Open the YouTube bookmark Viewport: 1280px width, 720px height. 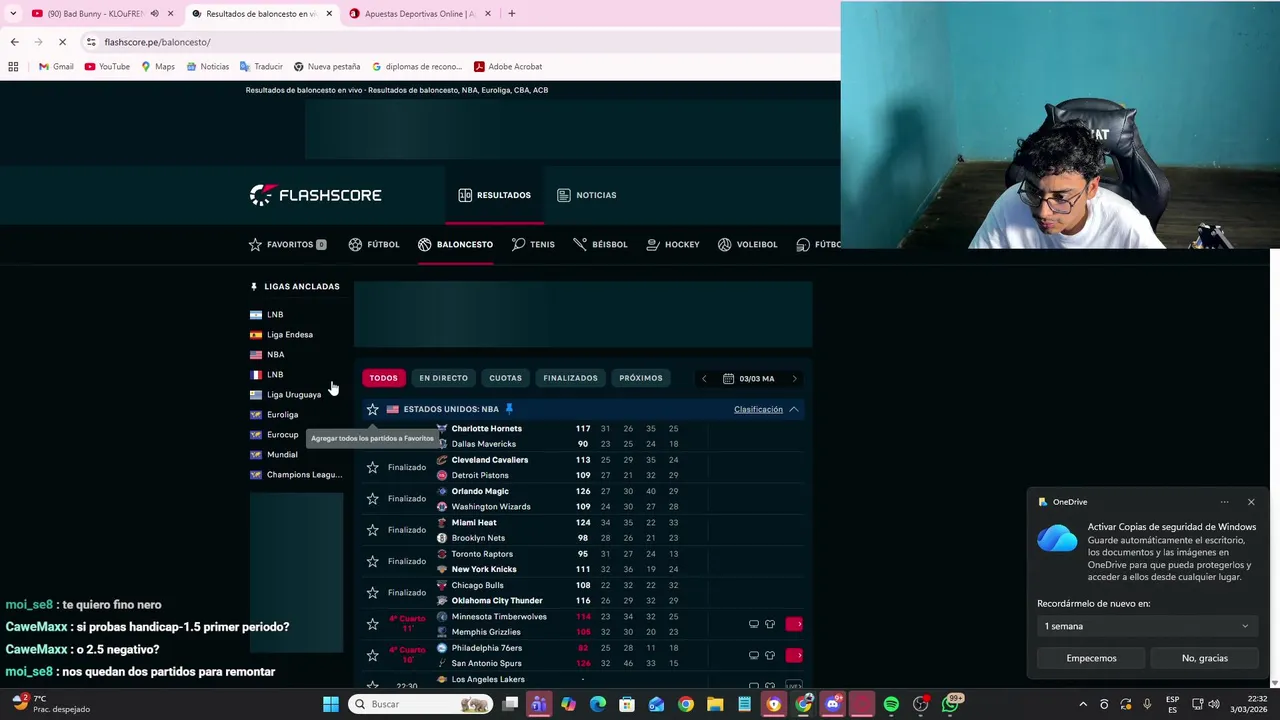[107, 67]
